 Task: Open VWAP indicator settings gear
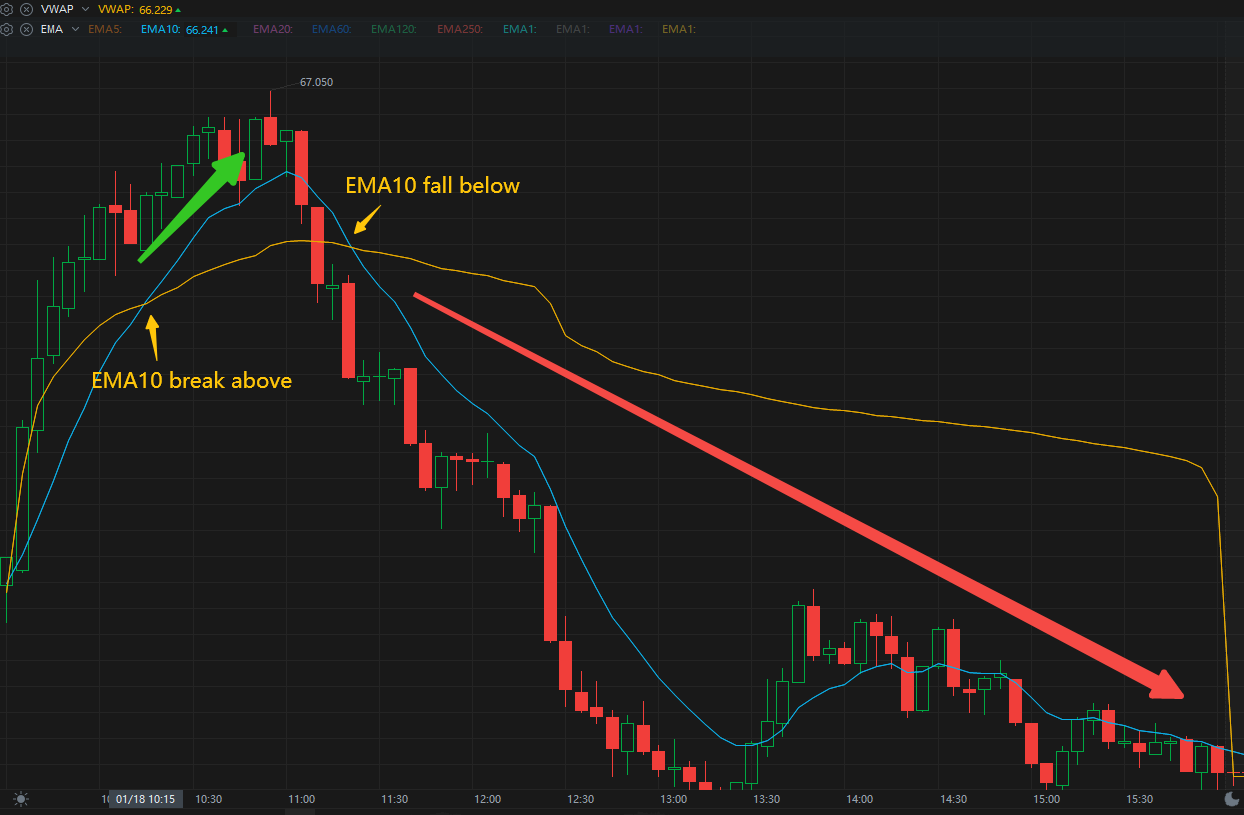click(5, 9)
